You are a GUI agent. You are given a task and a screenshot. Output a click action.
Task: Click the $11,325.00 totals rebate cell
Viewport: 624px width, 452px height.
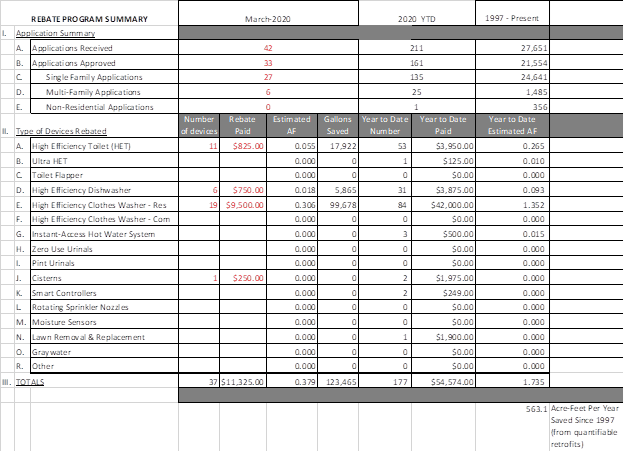coord(241,382)
